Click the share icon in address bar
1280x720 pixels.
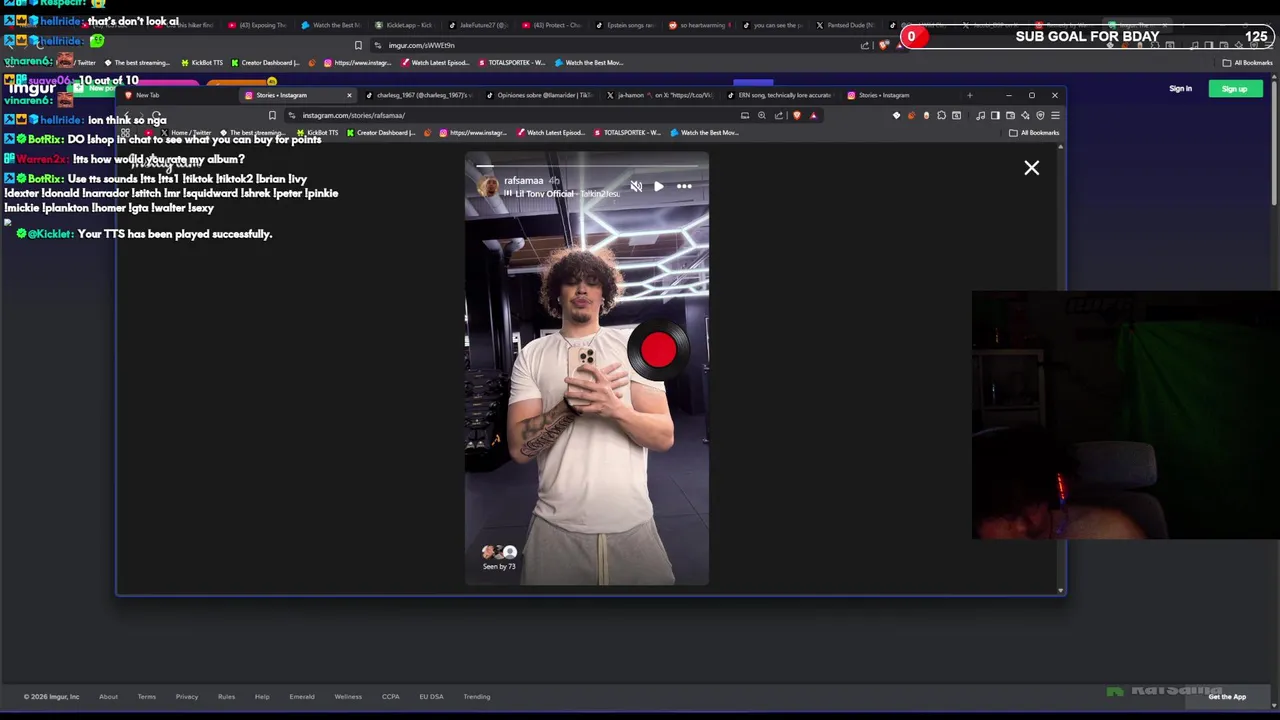click(x=779, y=115)
